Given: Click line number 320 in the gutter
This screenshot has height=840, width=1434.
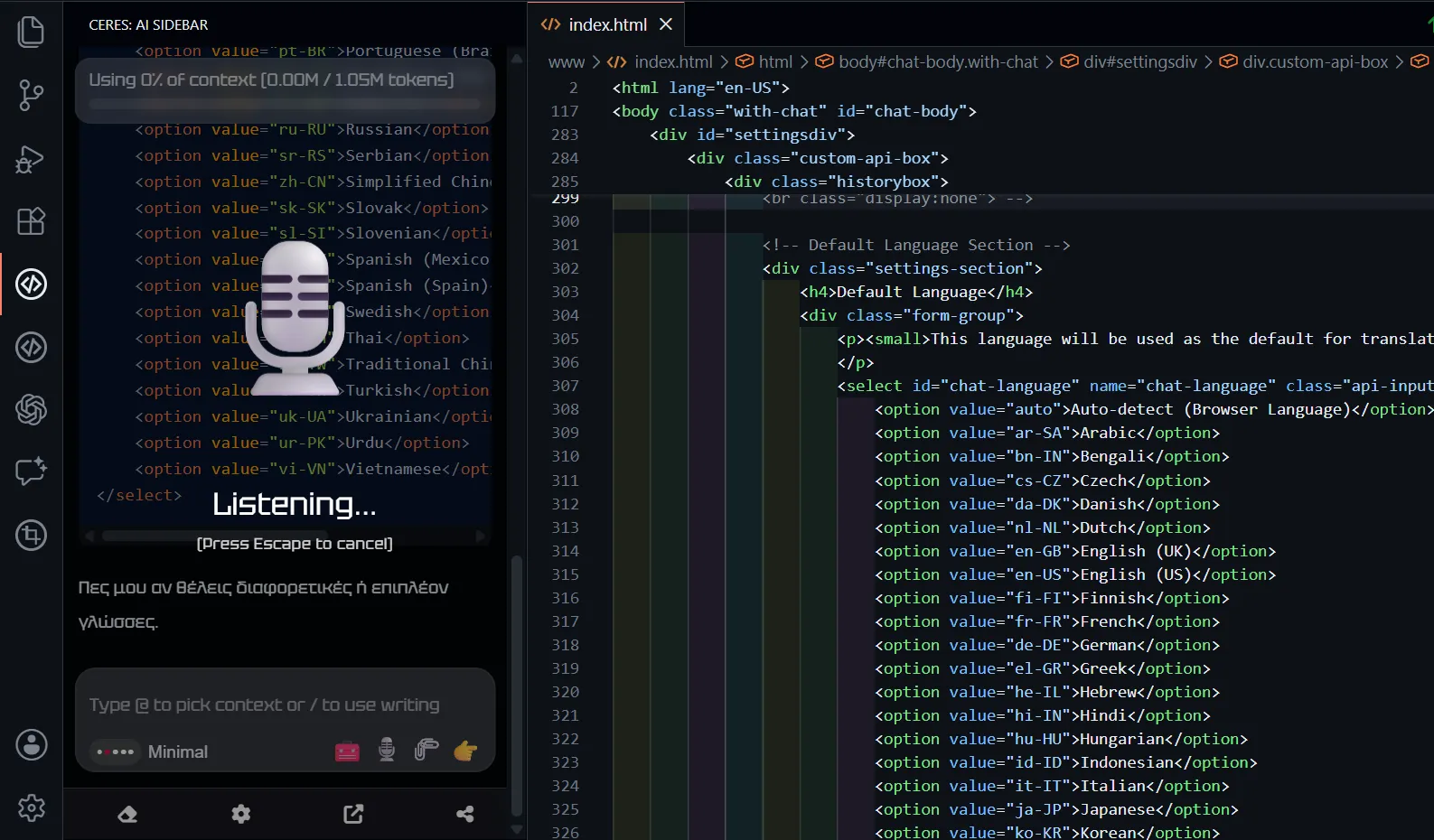Looking at the screenshot, I should coord(566,692).
